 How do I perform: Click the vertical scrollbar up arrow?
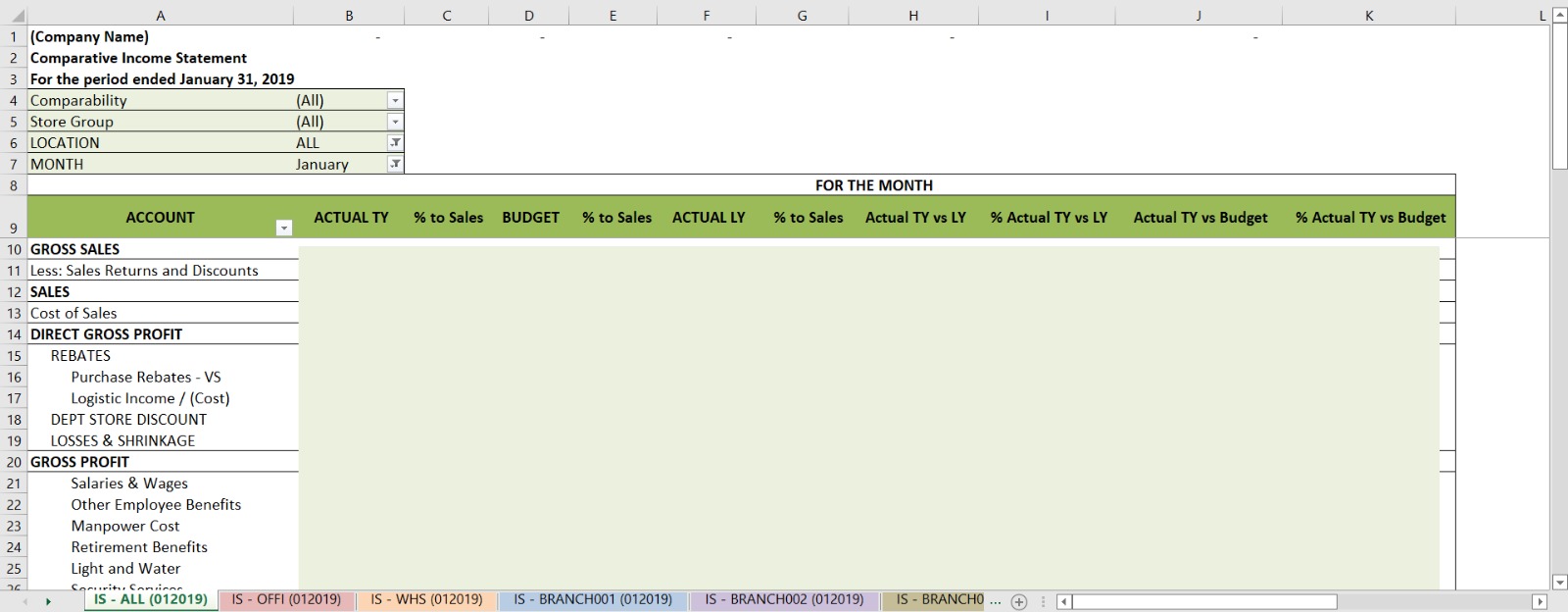tap(1560, 15)
